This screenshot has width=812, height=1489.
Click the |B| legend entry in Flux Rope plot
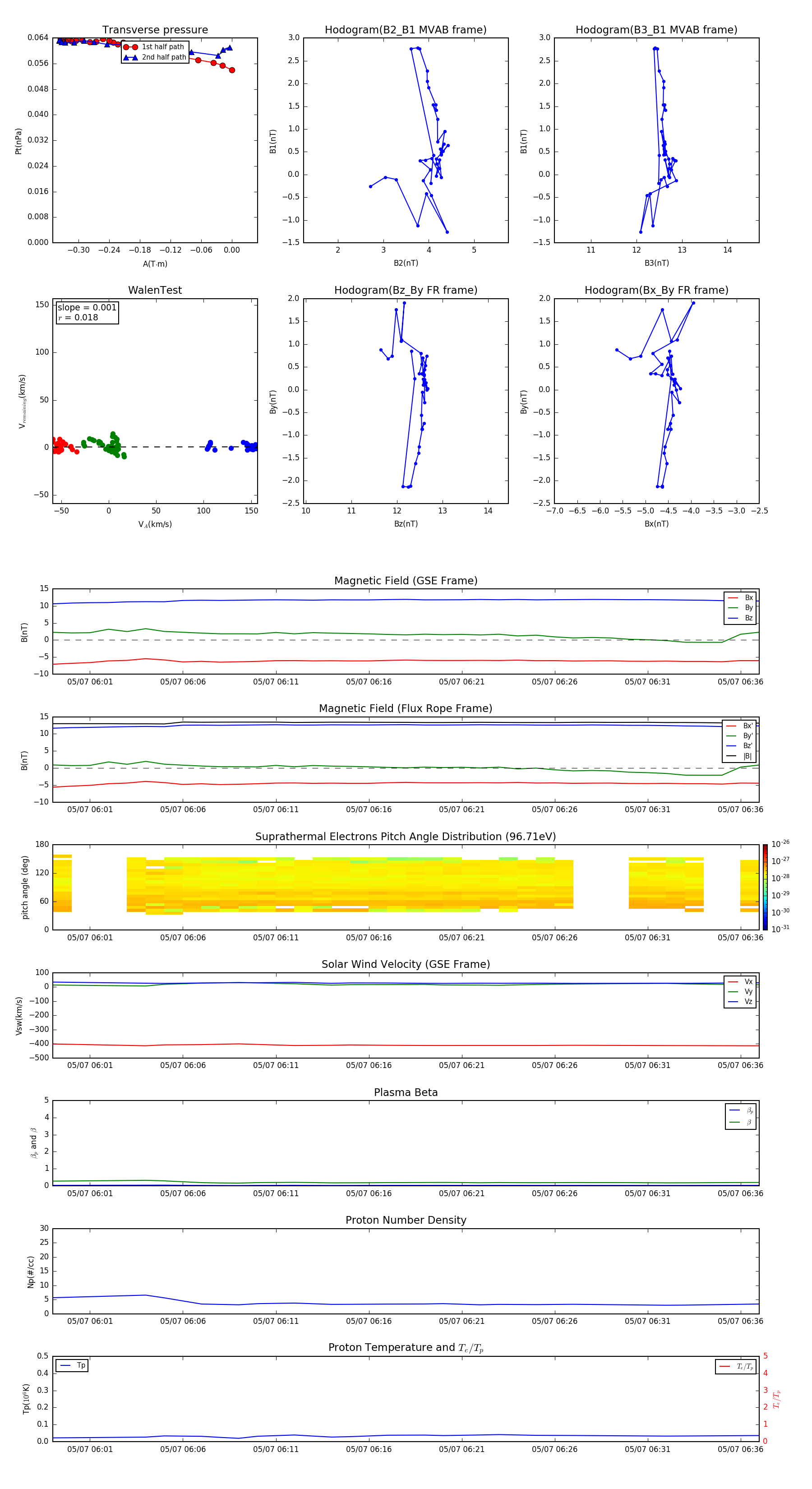[x=740, y=756]
